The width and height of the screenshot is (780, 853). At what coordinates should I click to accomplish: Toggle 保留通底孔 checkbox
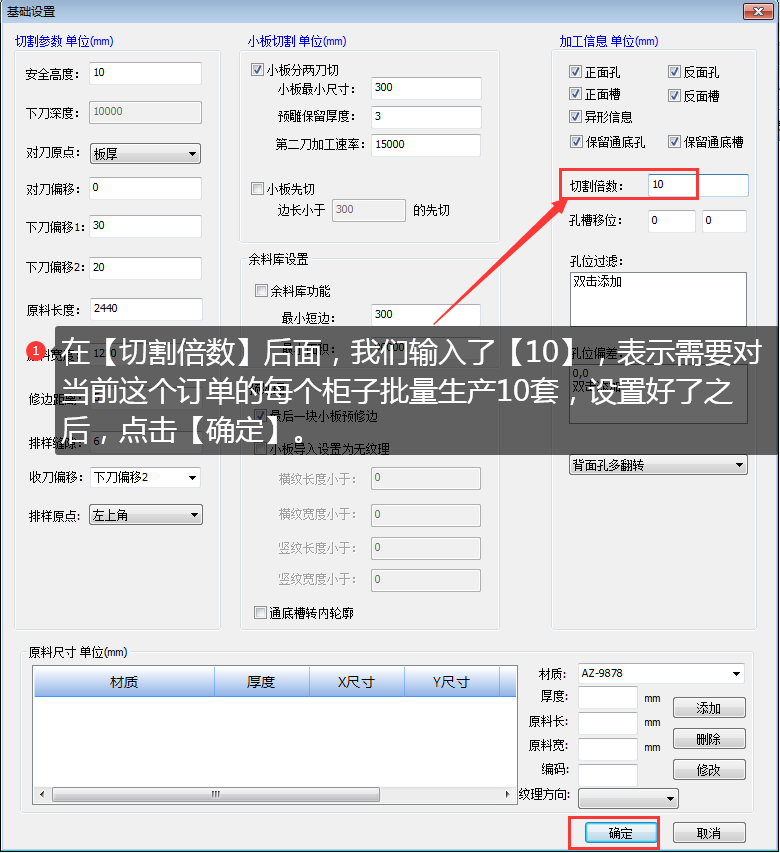(x=576, y=141)
